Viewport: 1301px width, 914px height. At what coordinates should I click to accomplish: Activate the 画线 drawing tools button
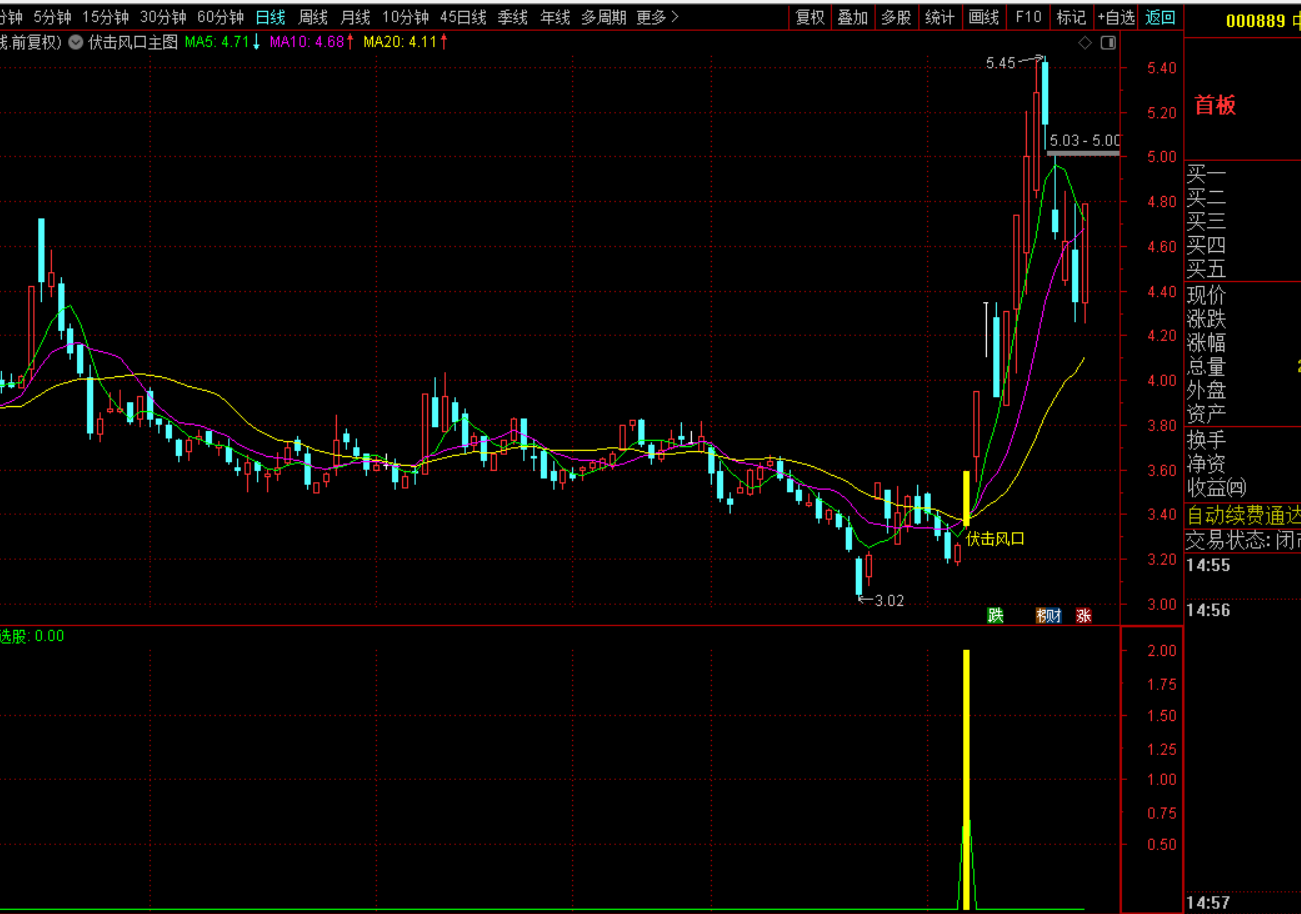[x=984, y=17]
